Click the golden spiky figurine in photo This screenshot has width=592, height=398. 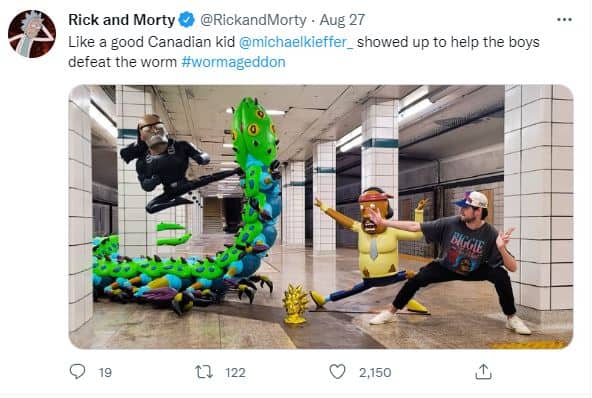pos(296,304)
